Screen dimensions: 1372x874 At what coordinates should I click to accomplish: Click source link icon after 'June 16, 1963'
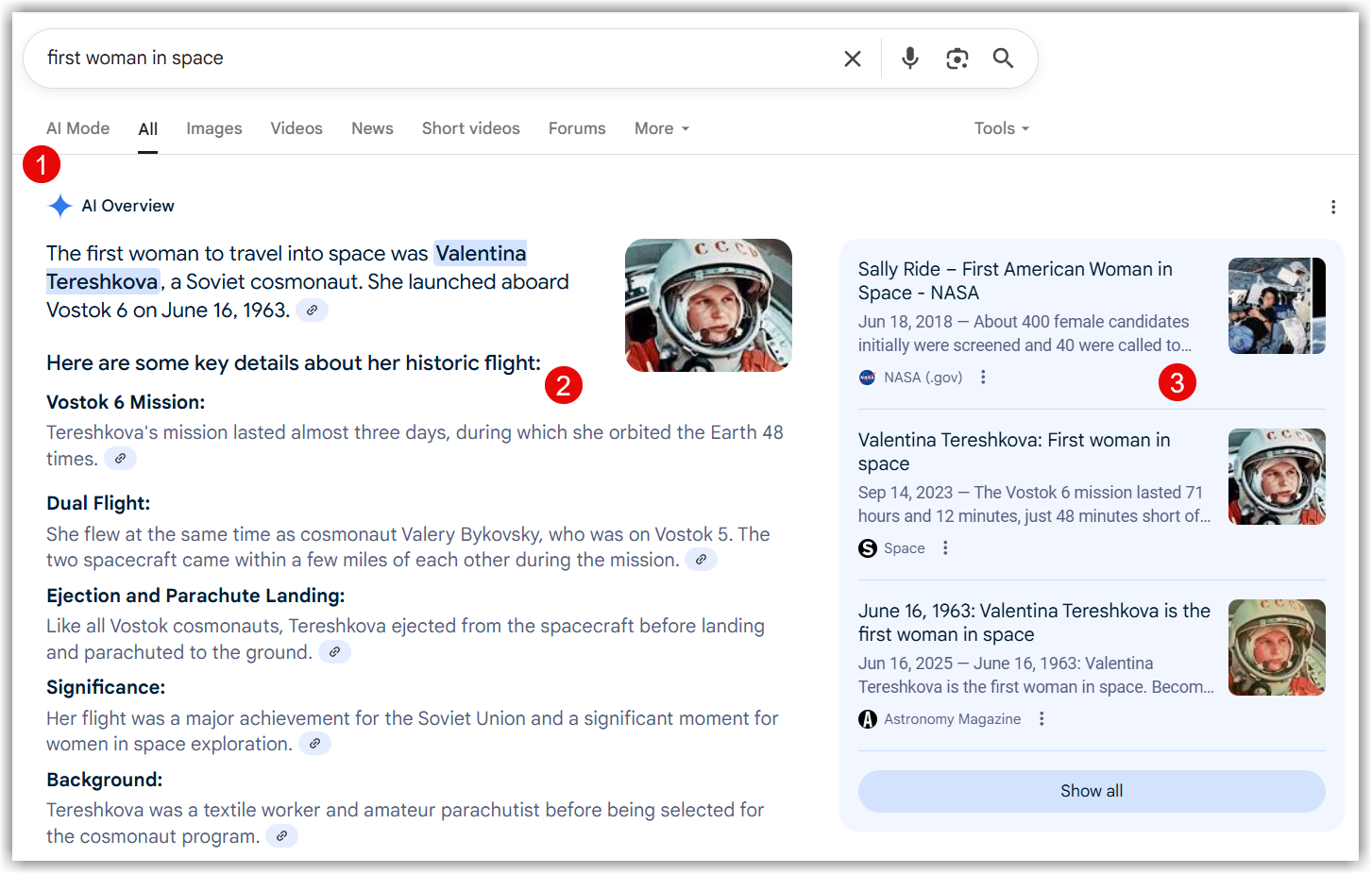click(312, 310)
